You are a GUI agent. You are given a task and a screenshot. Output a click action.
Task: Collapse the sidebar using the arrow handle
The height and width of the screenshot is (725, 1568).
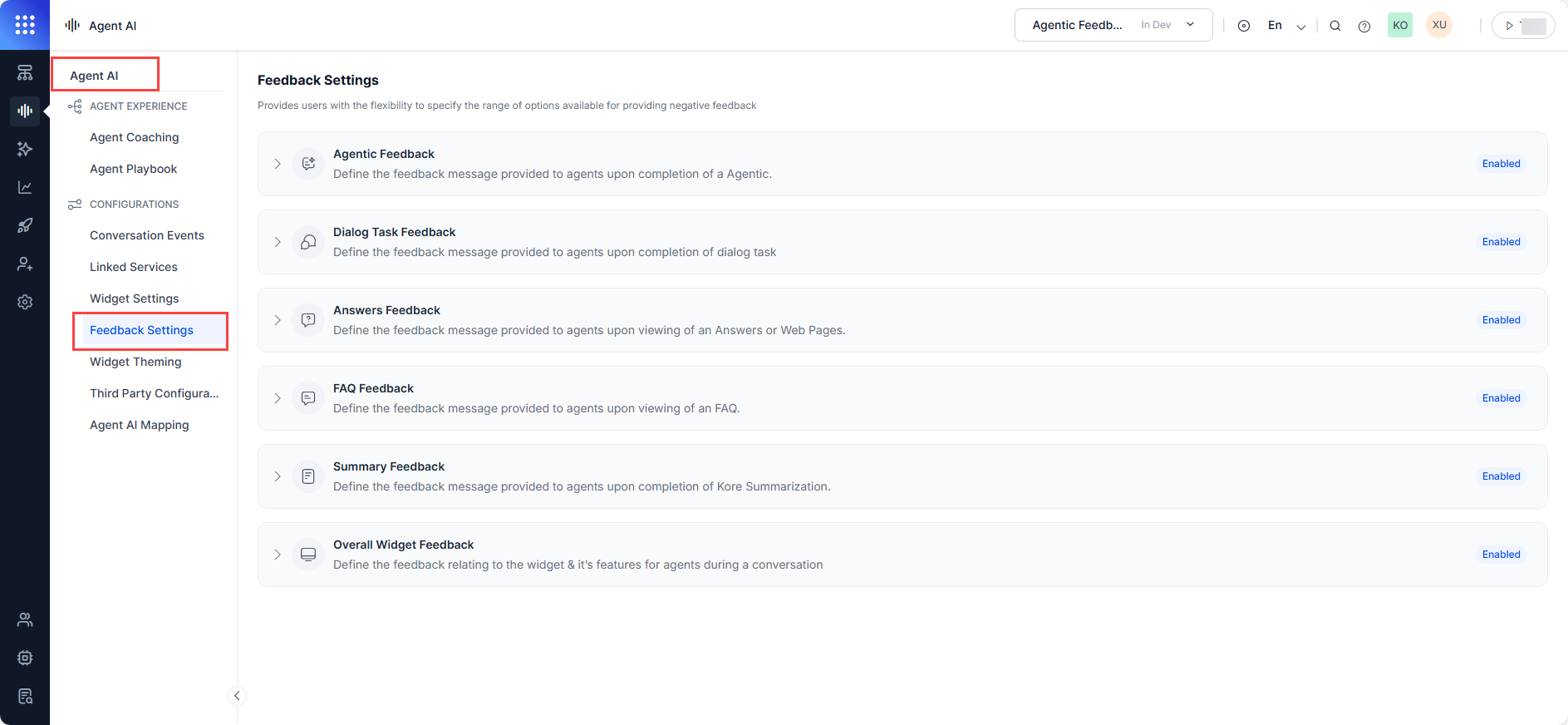coord(237,696)
